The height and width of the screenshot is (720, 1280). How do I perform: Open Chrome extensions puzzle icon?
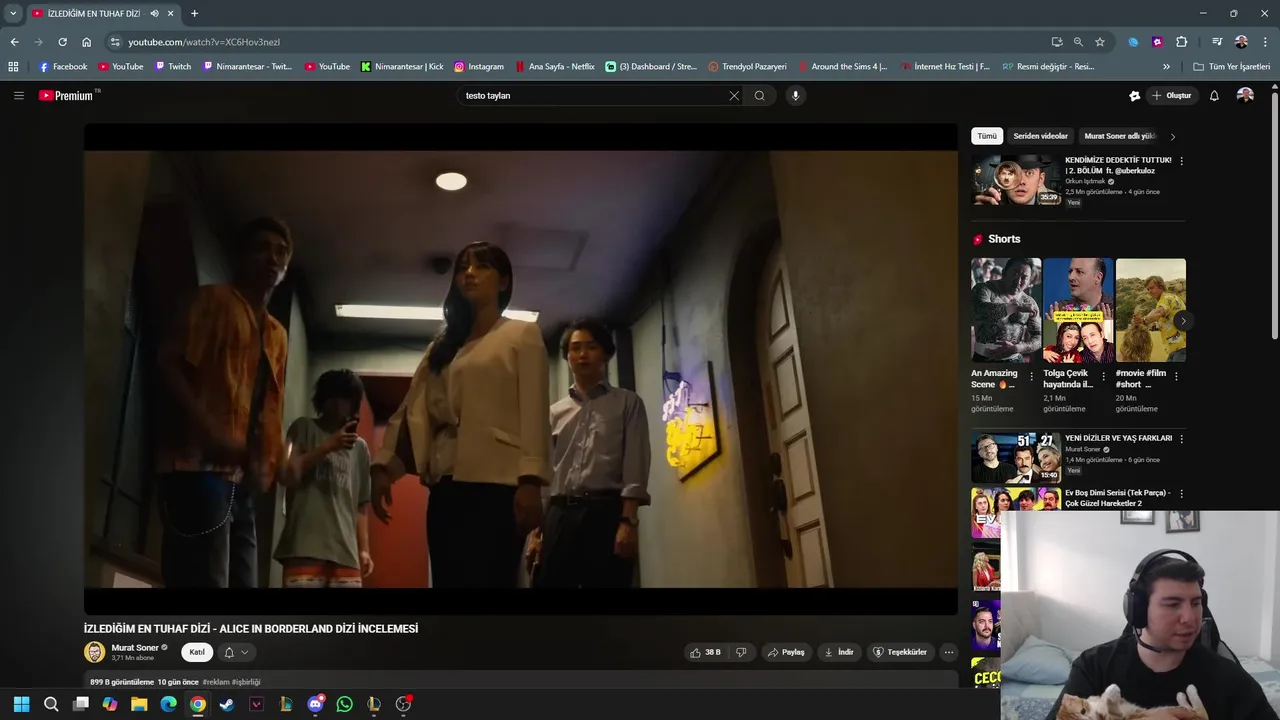[x=1182, y=42]
